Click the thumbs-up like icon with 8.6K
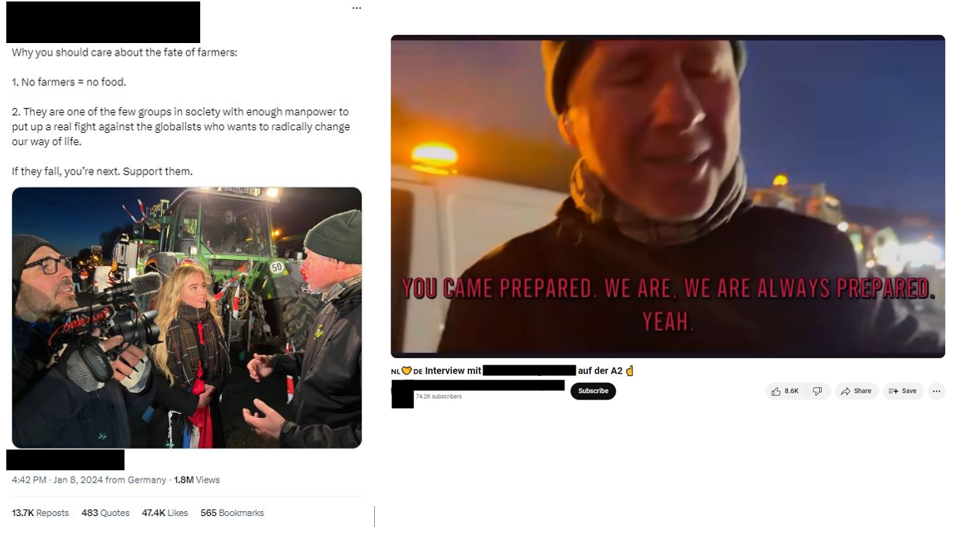The height and width of the screenshot is (533, 960). pyautogui.click(x=785, y=391)
